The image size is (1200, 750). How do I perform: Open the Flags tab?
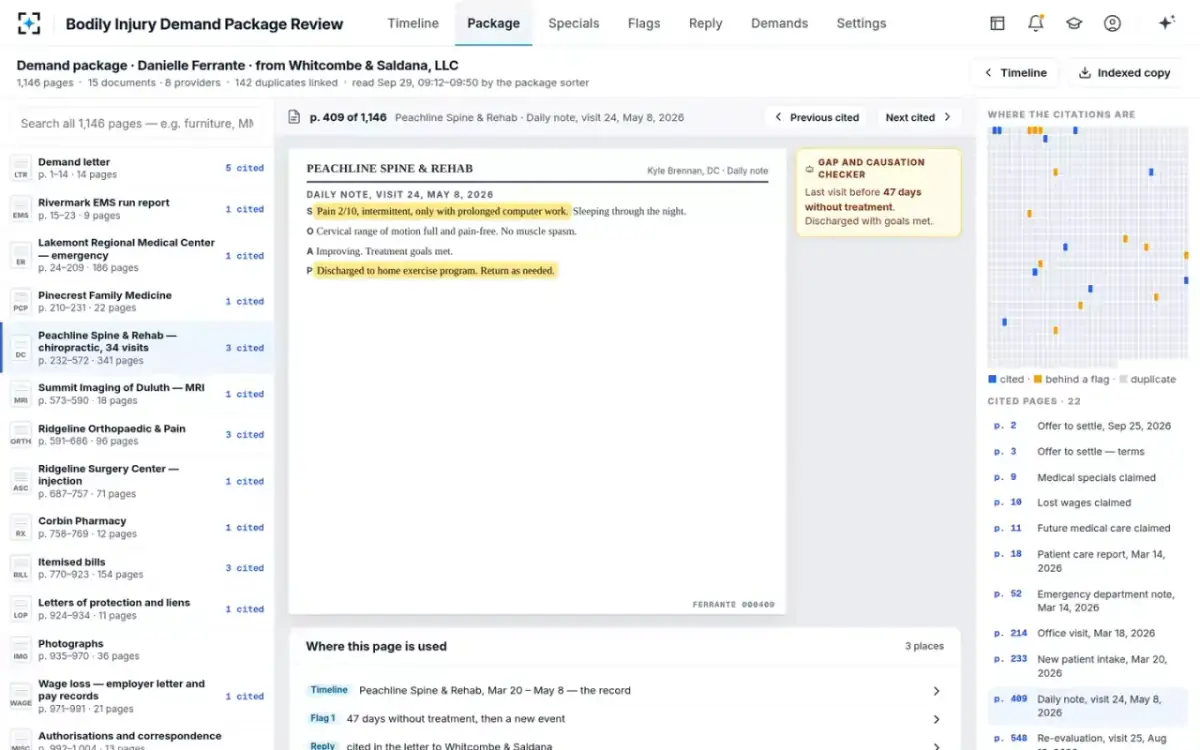pos(644,23)
